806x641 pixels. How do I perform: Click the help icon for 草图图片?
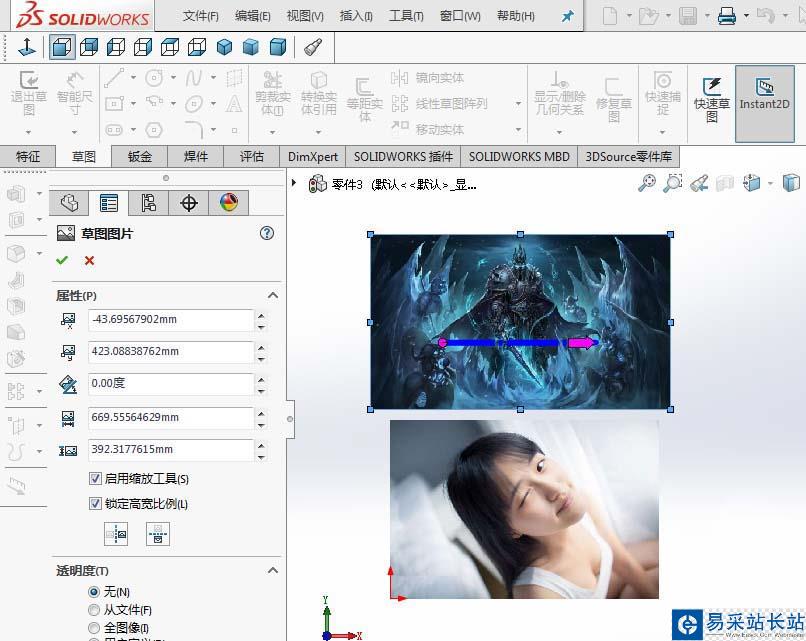tap(267, 233)
